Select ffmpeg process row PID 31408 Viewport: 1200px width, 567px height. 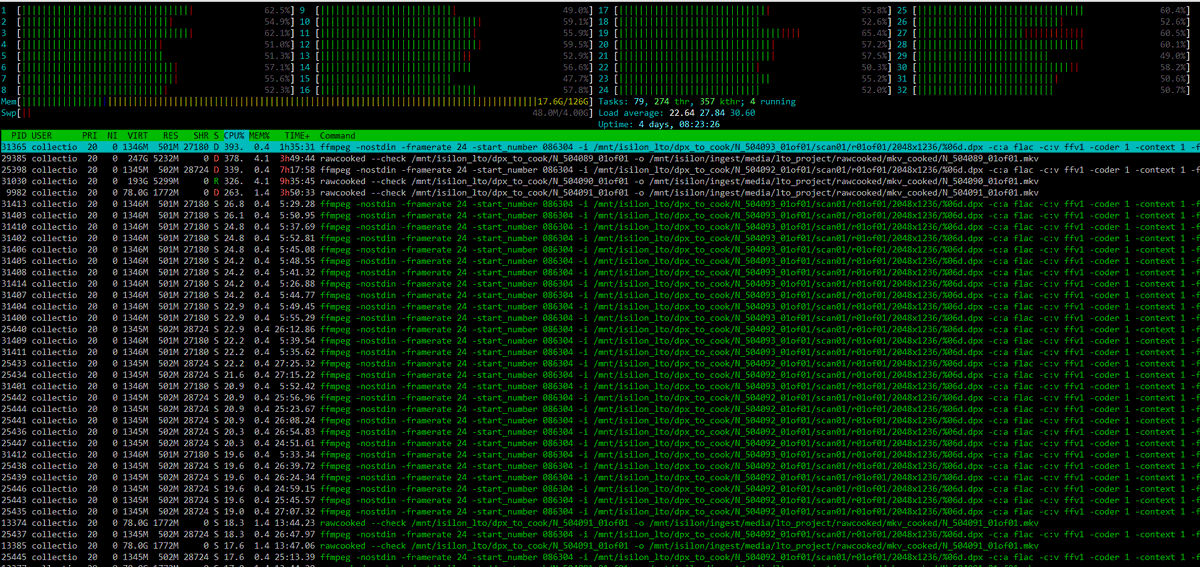[600, 272]
